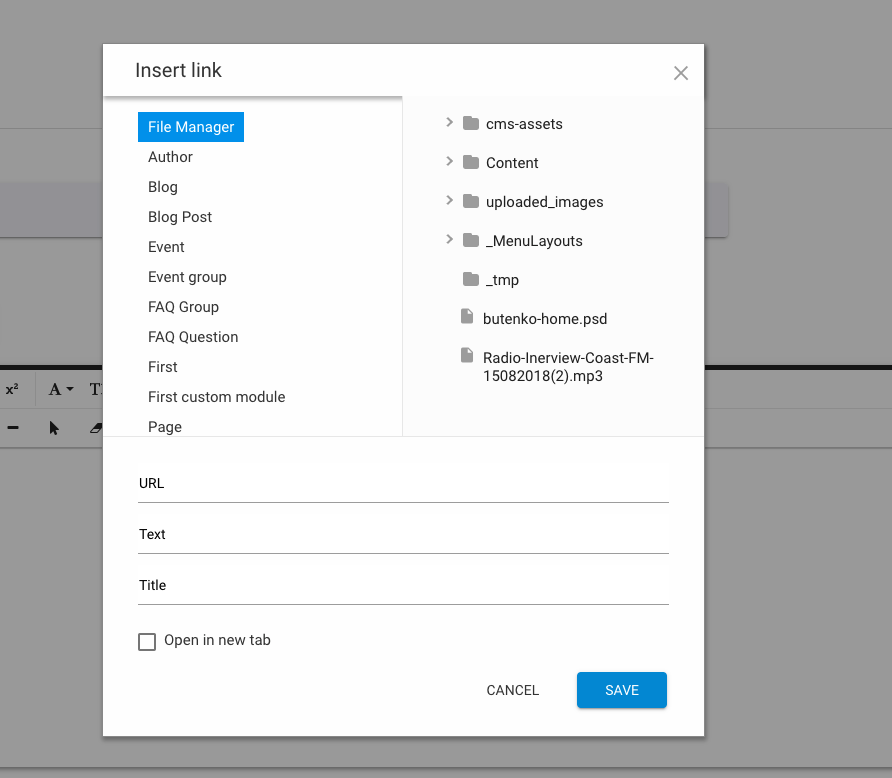Insert horizontal line from editor toolbar

[13, 428]
